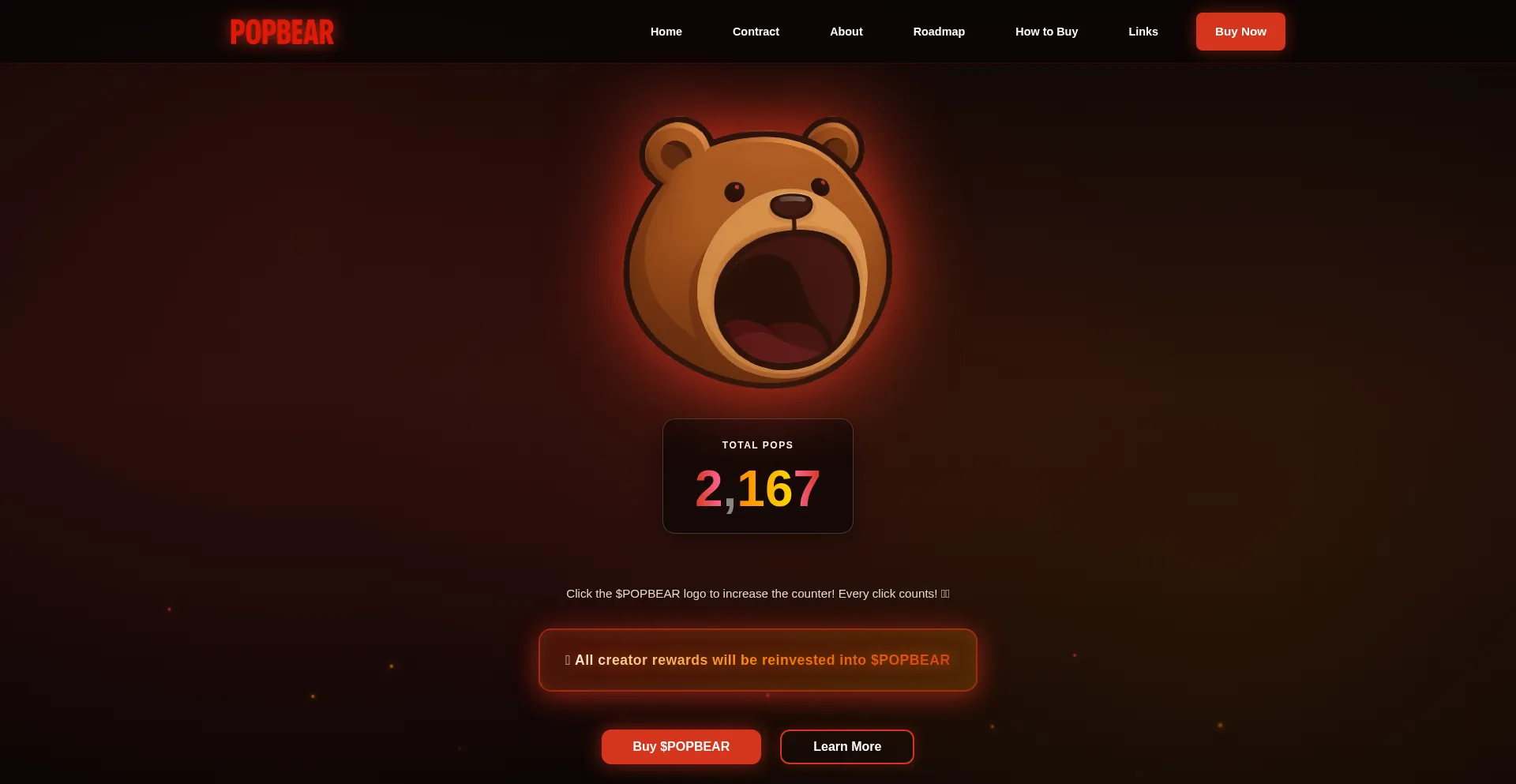The height and width of the screenshot is (784, 1516).
Task: Click the TOTAL POPS label
Action: [758, 445]
